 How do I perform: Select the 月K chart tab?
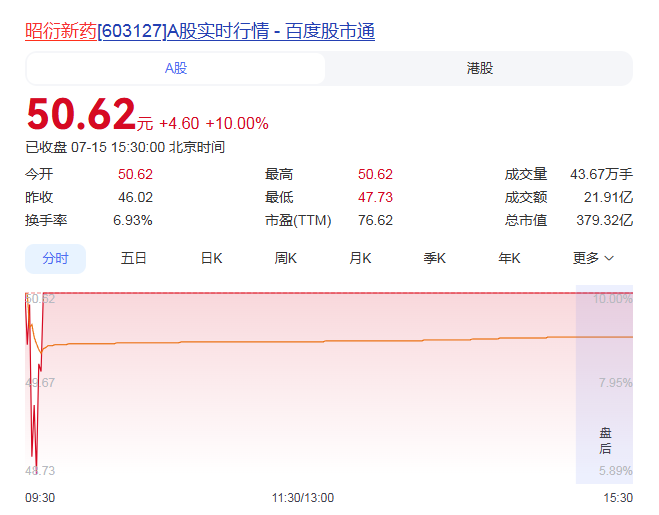coord(360,258)
